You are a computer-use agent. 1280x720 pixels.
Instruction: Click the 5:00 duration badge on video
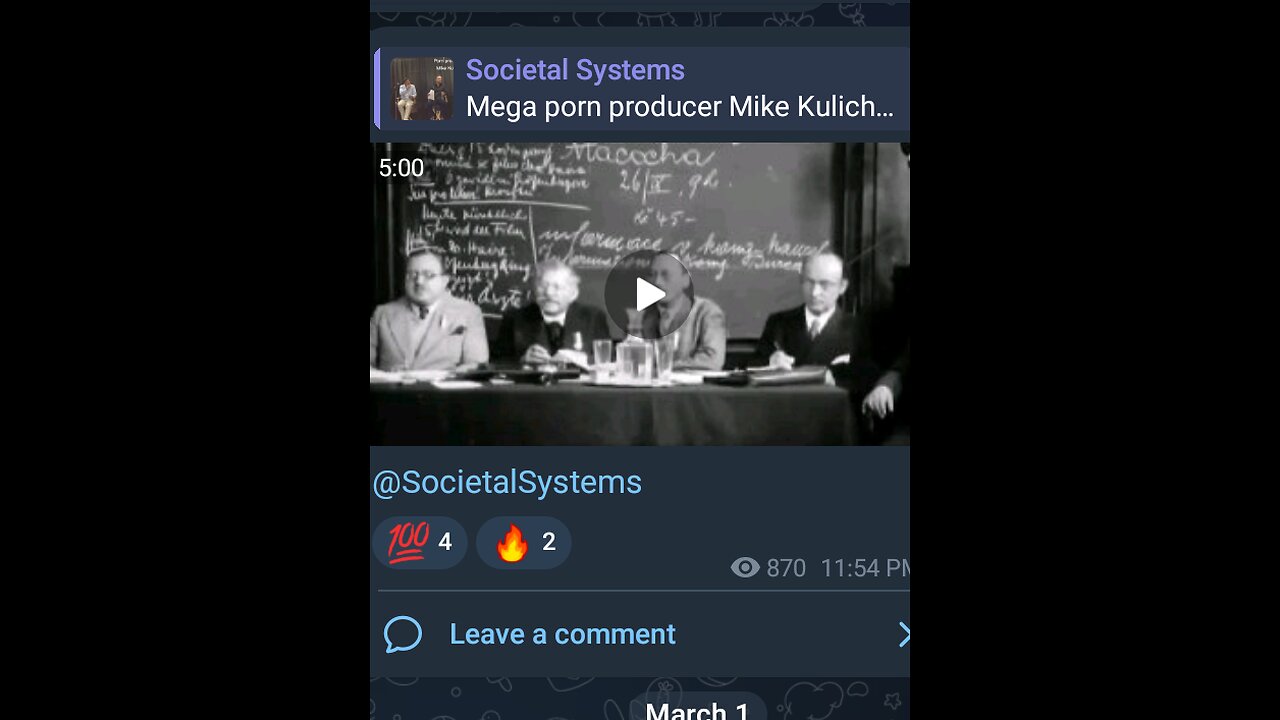click(401, 168)
